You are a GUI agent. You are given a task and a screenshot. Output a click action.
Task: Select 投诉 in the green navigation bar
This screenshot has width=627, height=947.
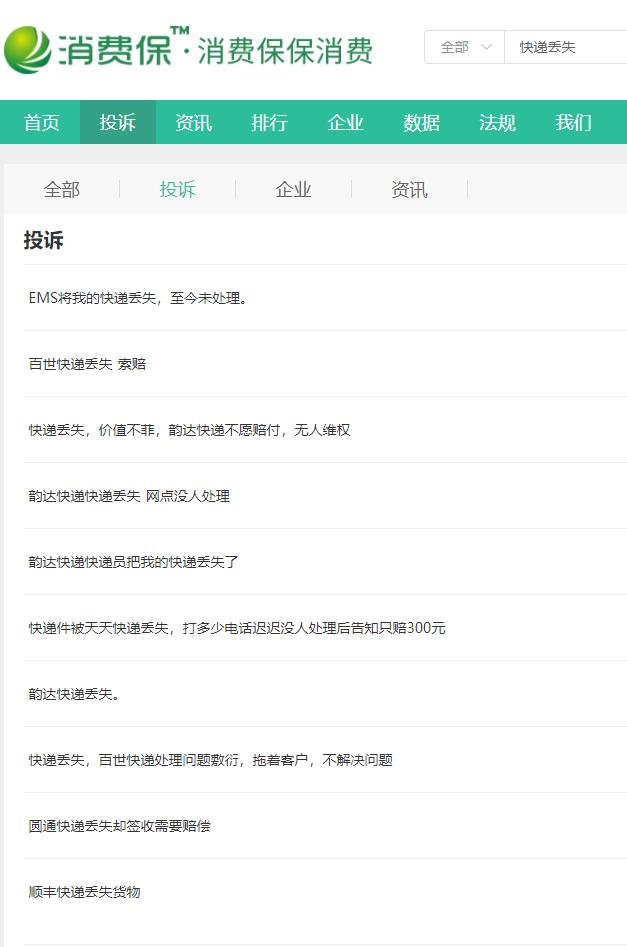click(118, 123)
